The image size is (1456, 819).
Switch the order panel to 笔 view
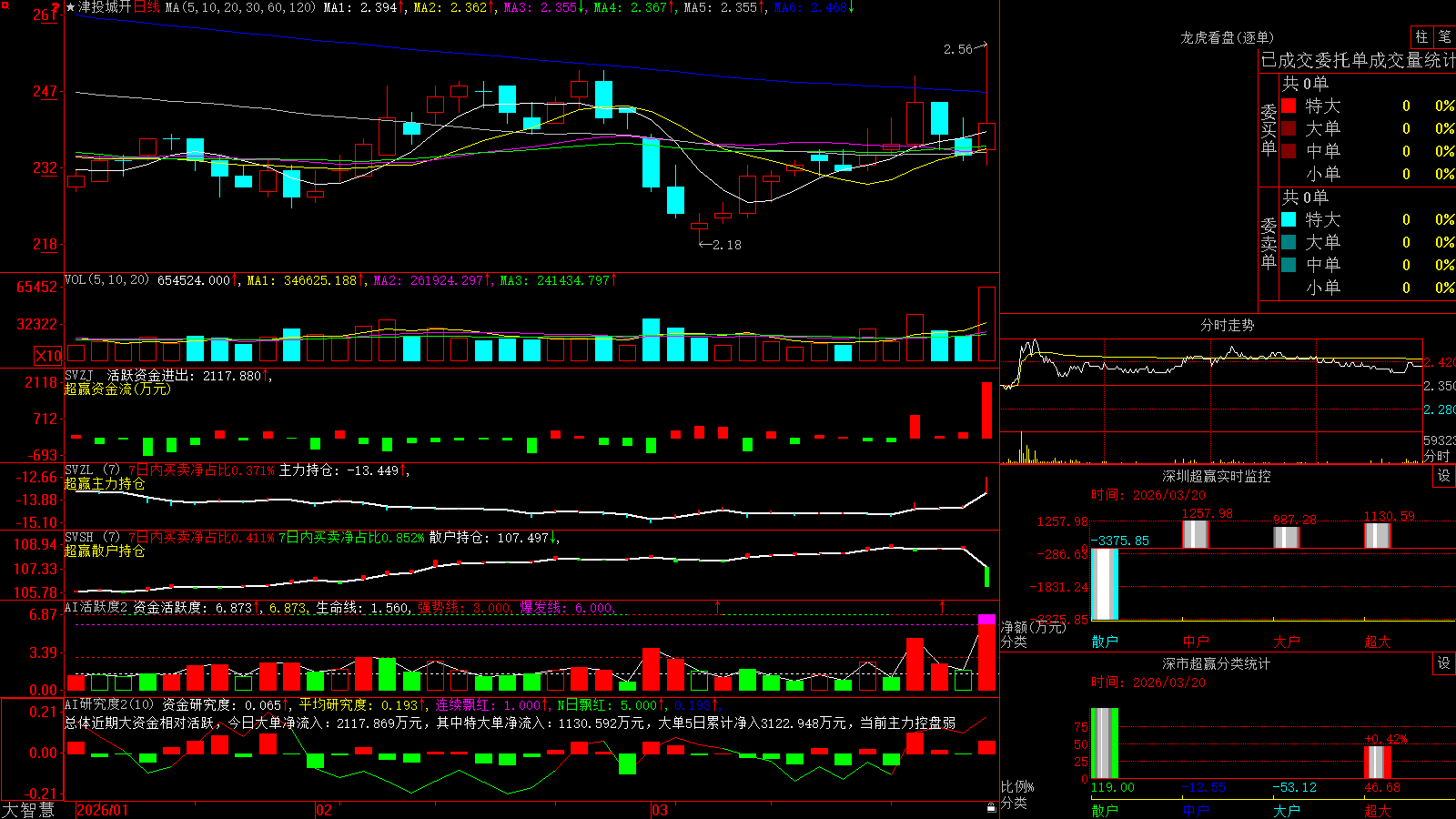pos(1445,36)
